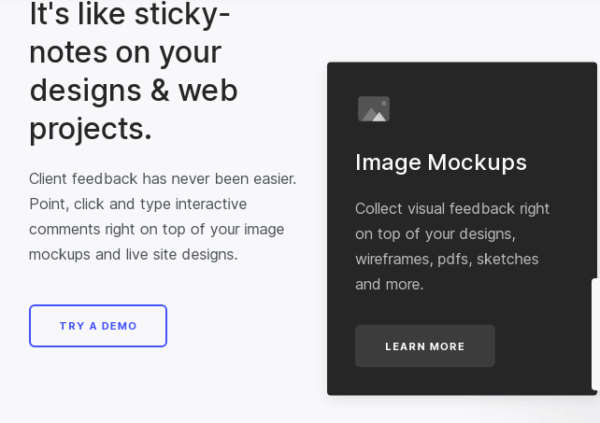Select the Image Mockups card title
Image resolution: width=600 pixels, height=423 pixels.
pos(440,162)
